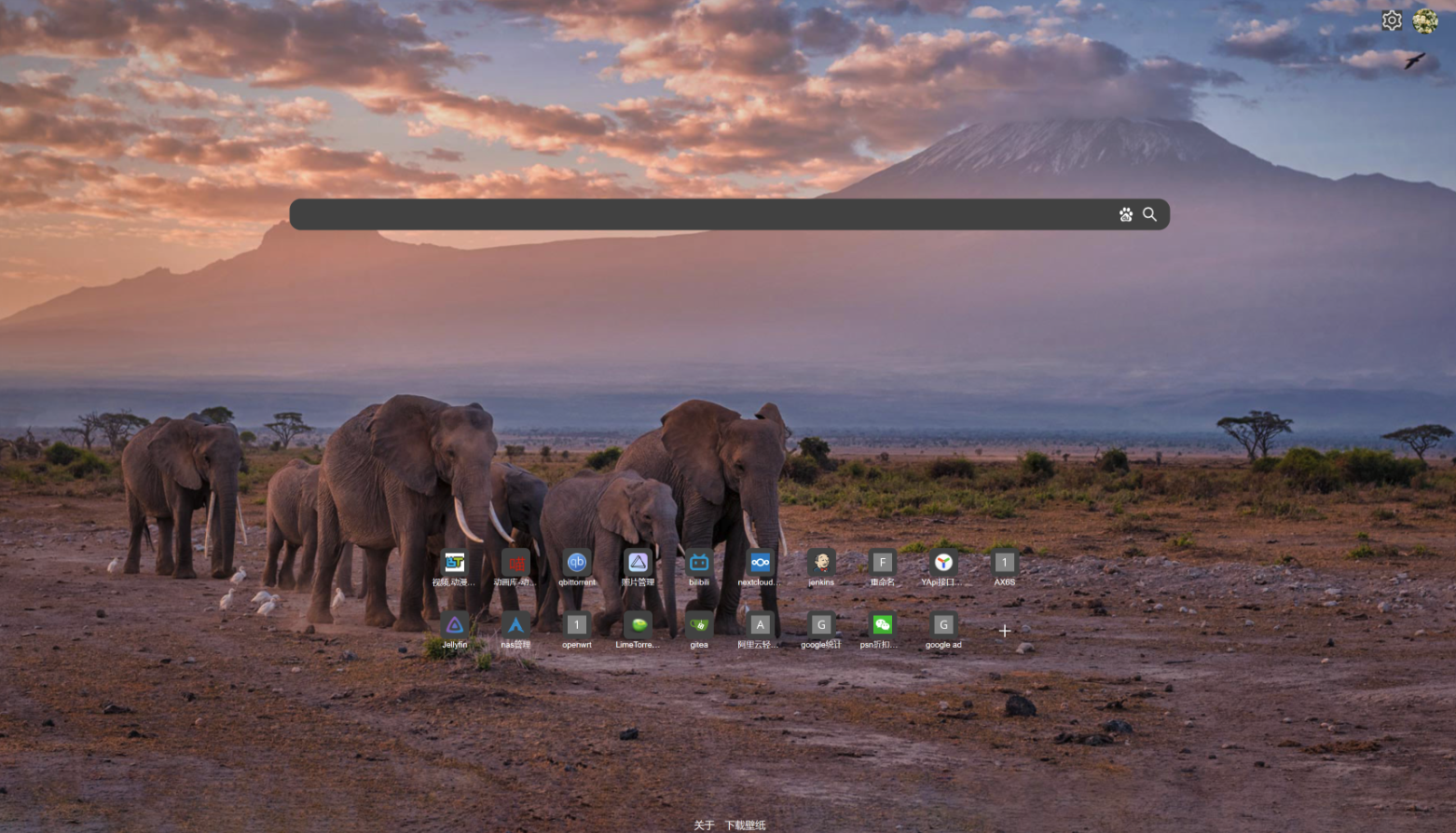Open settings via the gear icon
This screenshot has height=833, width=1456.
(1392, 20)
